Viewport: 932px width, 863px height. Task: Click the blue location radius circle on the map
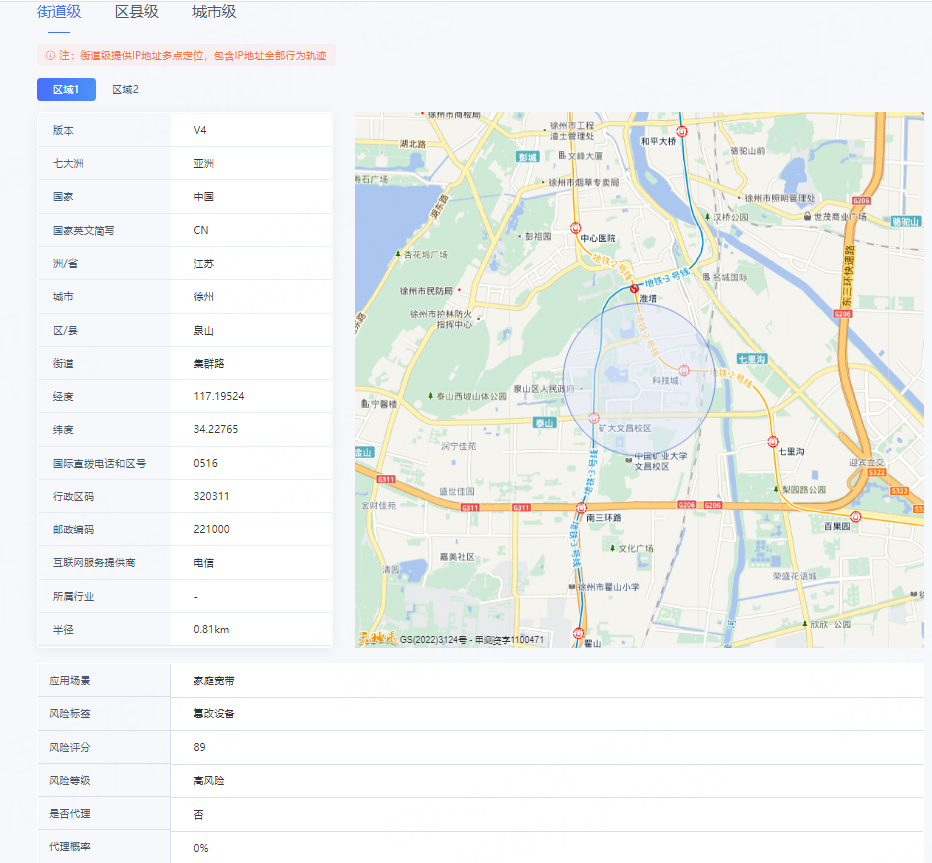[x=639, y=379]
